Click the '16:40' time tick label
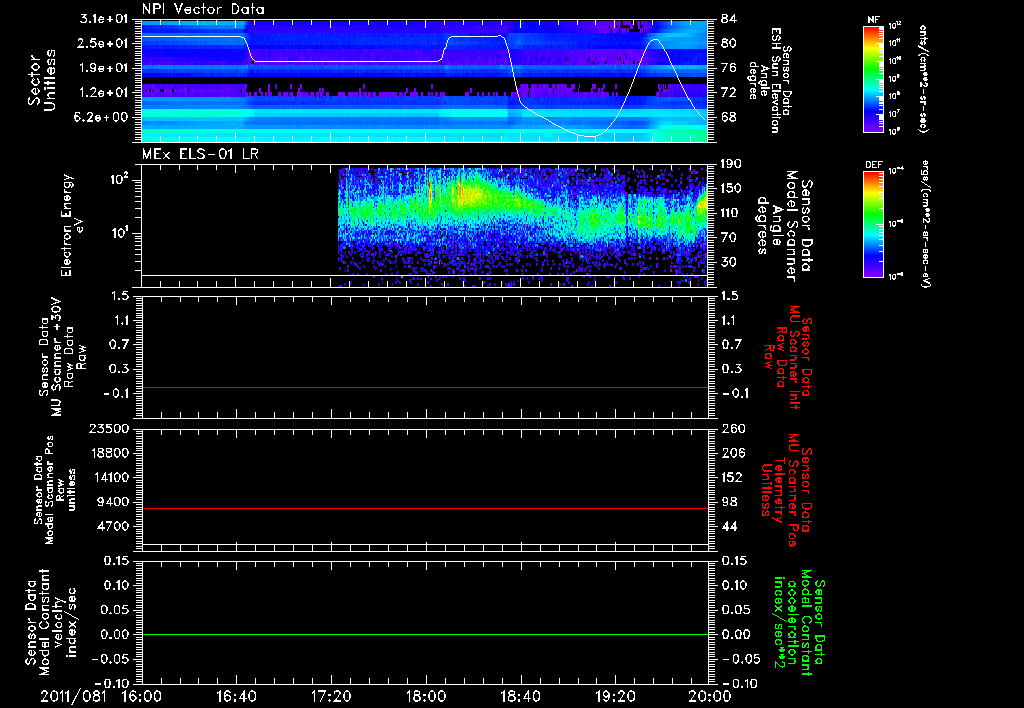Viewport: 1024px width, 708px height. click(x=236, y=696)
